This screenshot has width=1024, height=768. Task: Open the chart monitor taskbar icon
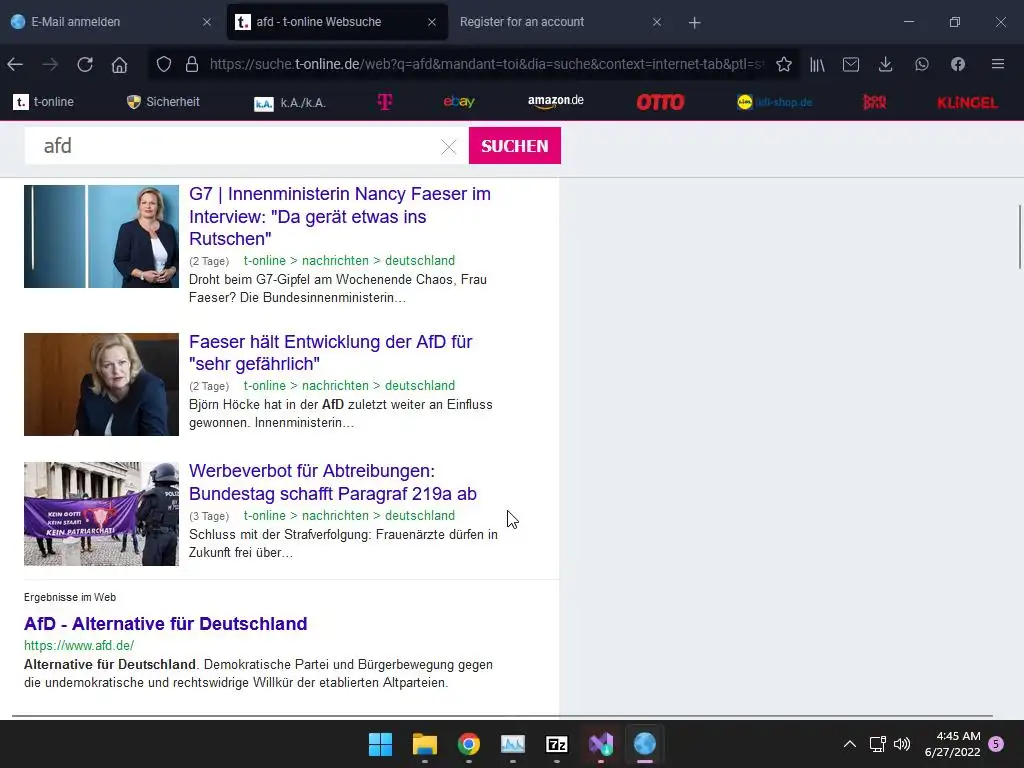513,744
